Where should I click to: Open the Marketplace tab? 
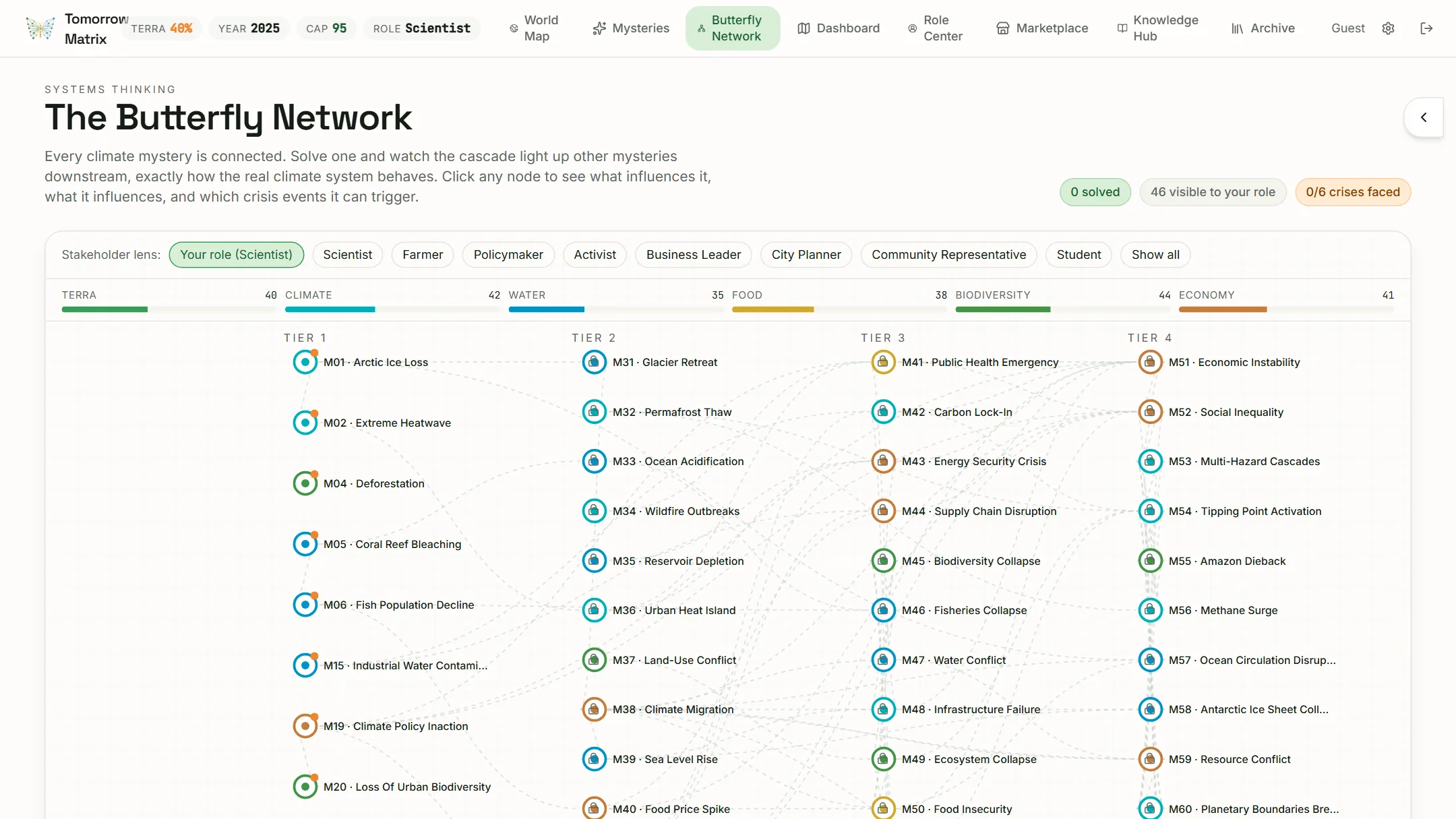(x=1042, y=28)
